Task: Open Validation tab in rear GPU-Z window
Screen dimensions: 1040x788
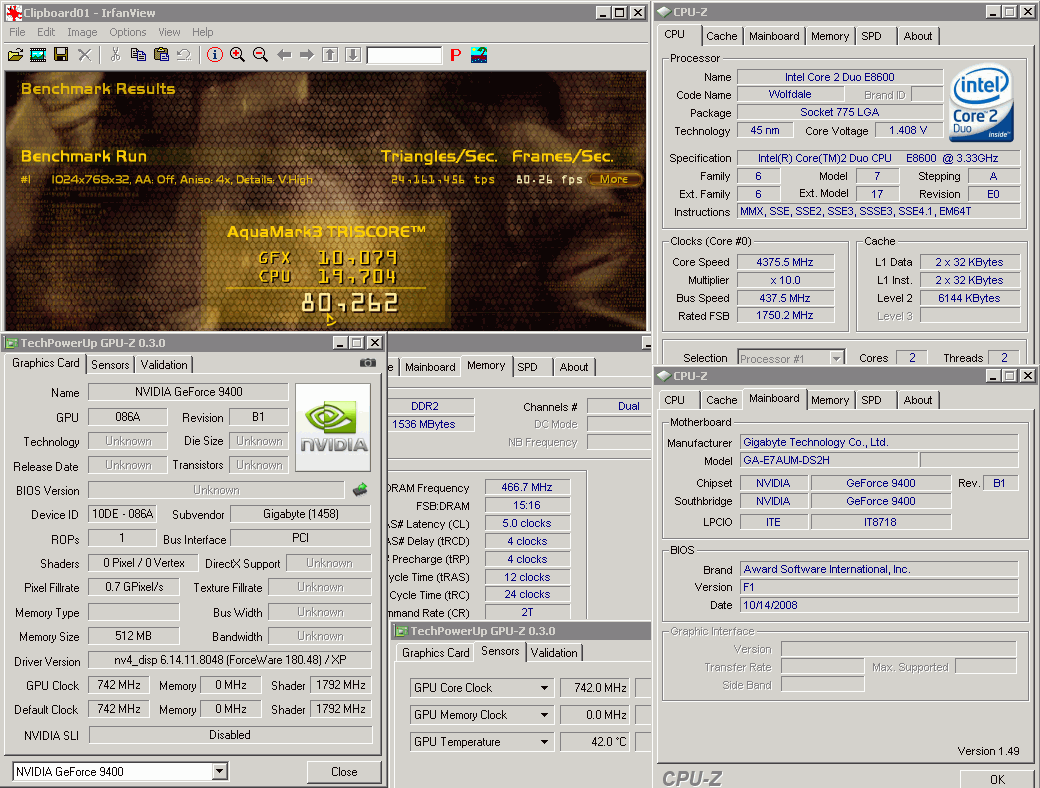Action: (x=554, y=653)
